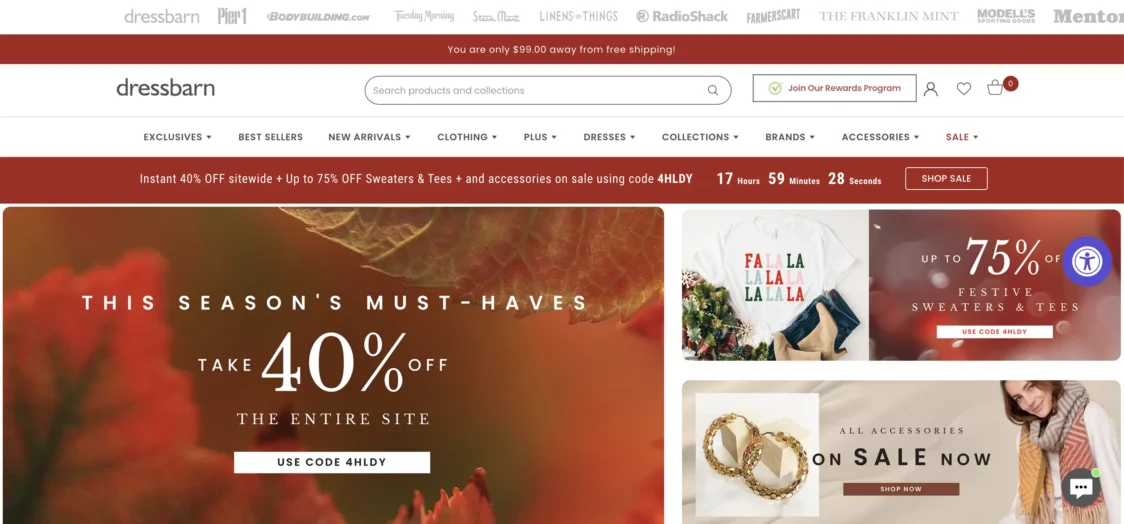The image size is (1124, 524).
Task: Open the Best Sellers menu item
Action: [270, 137]
